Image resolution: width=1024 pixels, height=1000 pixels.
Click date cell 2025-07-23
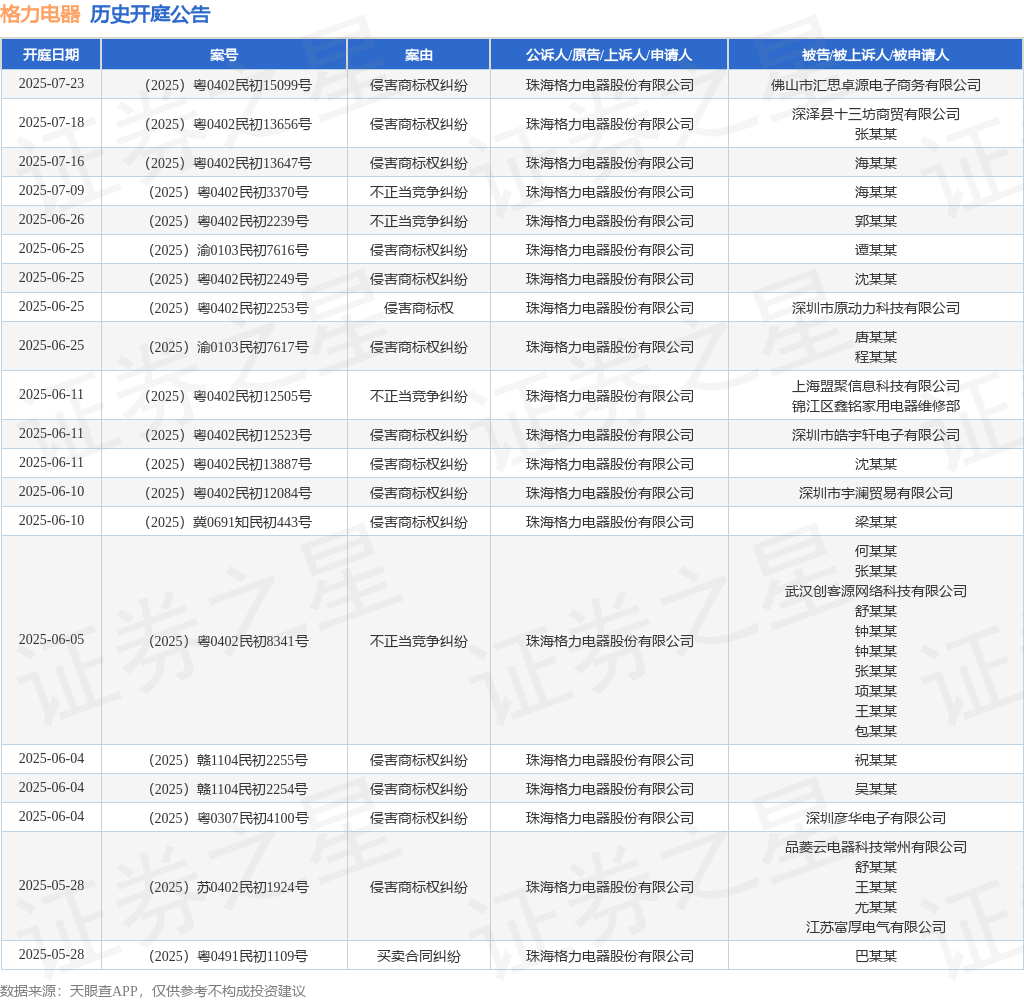tap(51, 84)
